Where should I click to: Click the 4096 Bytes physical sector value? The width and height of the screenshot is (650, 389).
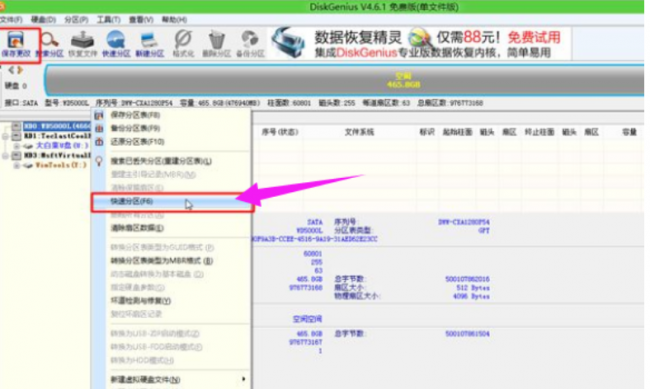pos(471,297)
